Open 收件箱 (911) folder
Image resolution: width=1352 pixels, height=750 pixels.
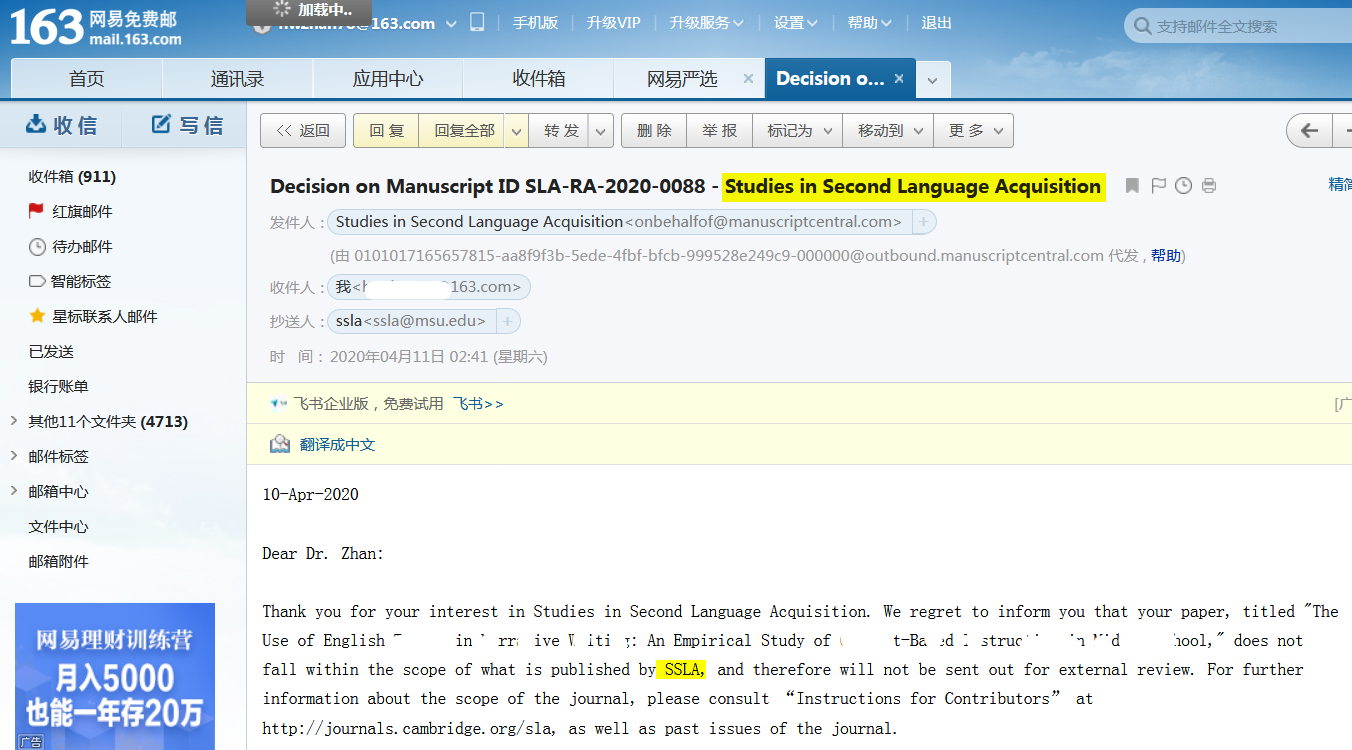click(72, 176)
